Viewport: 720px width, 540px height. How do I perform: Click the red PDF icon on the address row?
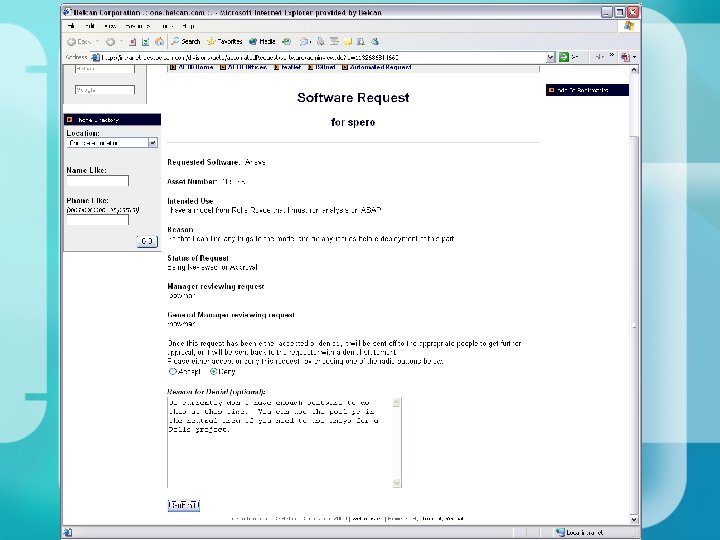(x=625, y=57)
